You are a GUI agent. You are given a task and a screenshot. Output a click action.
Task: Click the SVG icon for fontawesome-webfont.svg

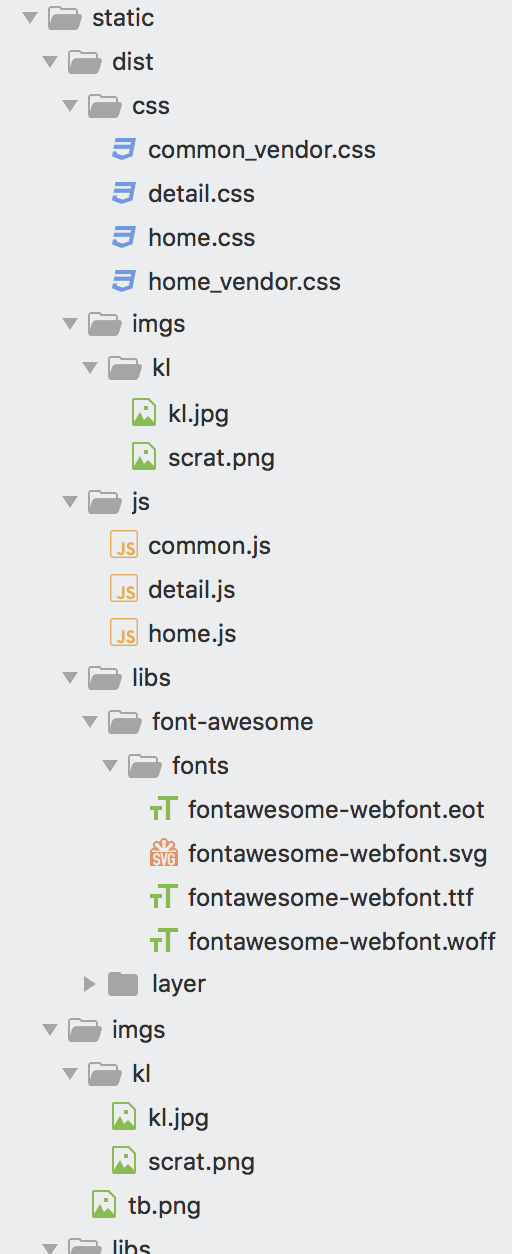point(163,854)
